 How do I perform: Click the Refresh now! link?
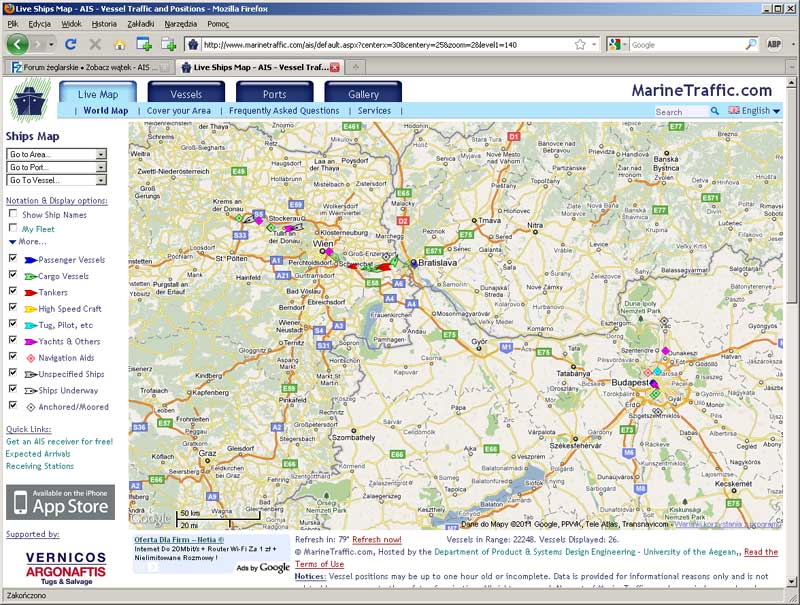[377, 540]
